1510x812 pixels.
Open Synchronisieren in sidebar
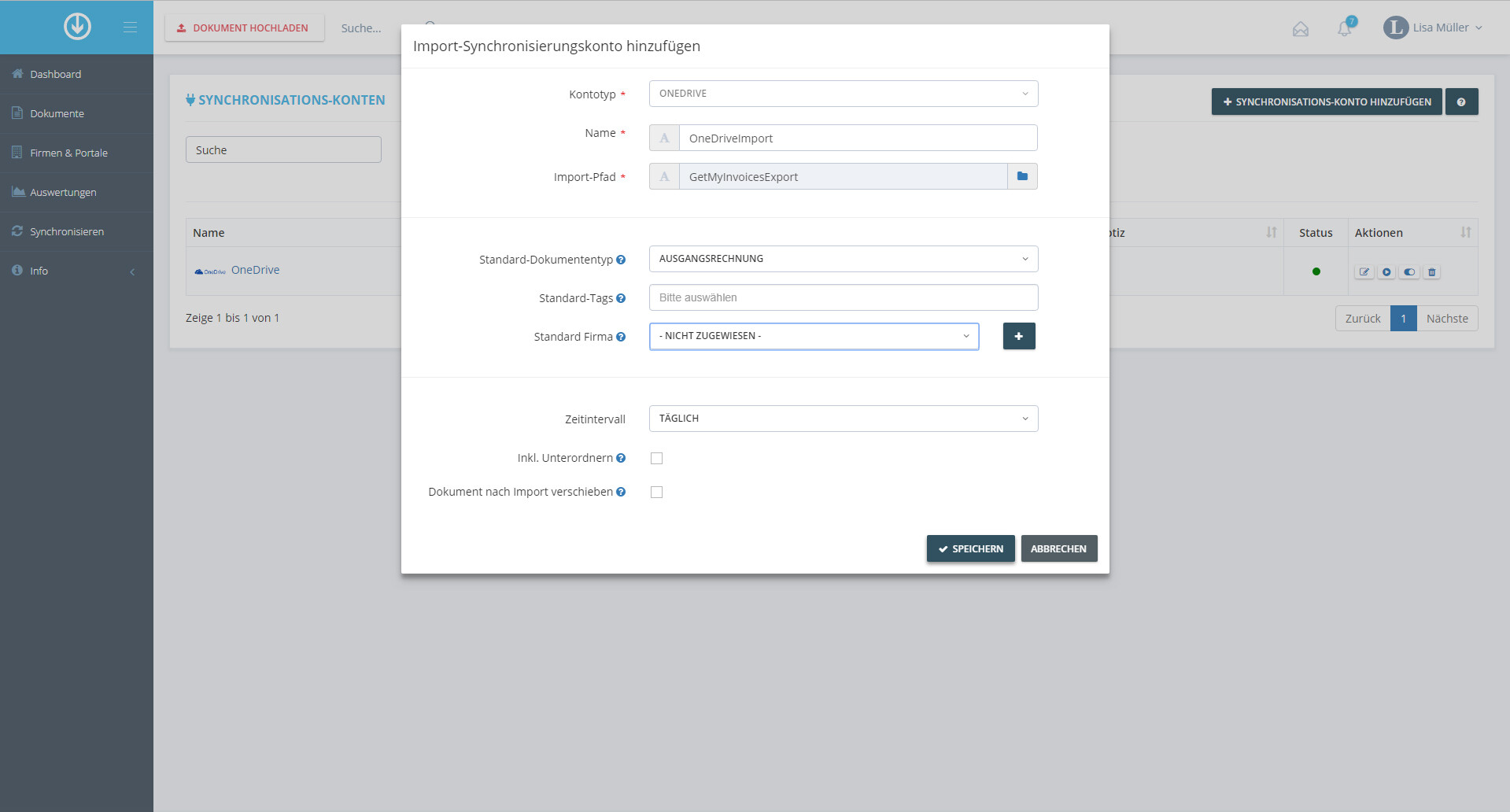click(76, 231)
